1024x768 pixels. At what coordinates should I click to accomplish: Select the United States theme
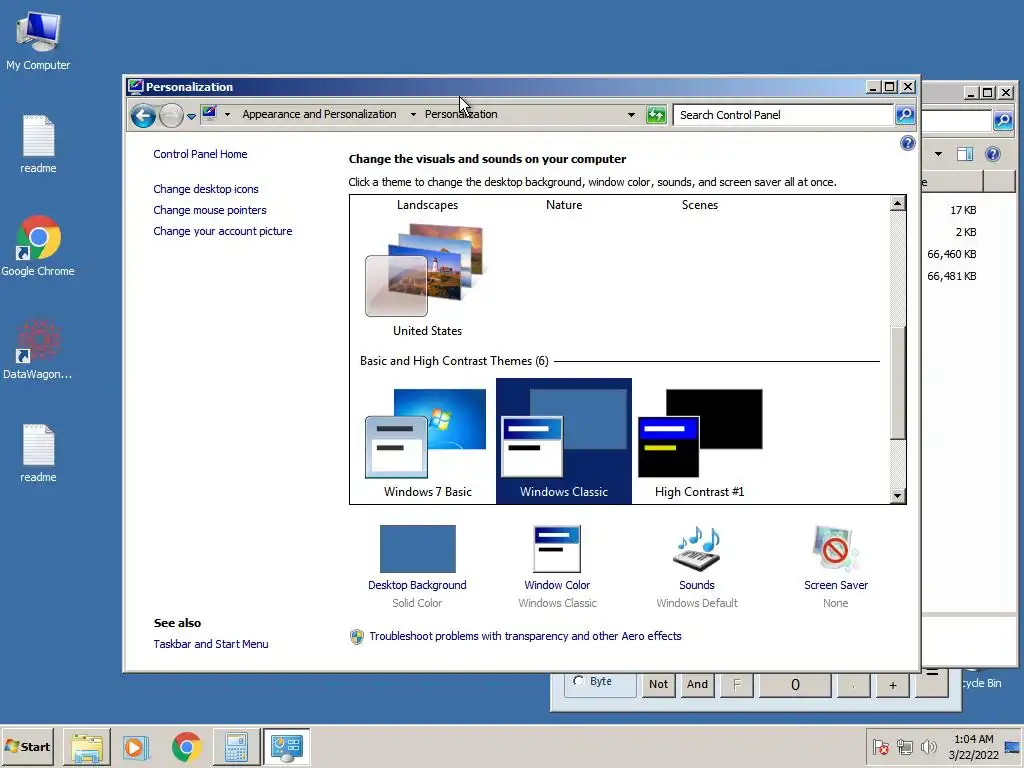427,281
